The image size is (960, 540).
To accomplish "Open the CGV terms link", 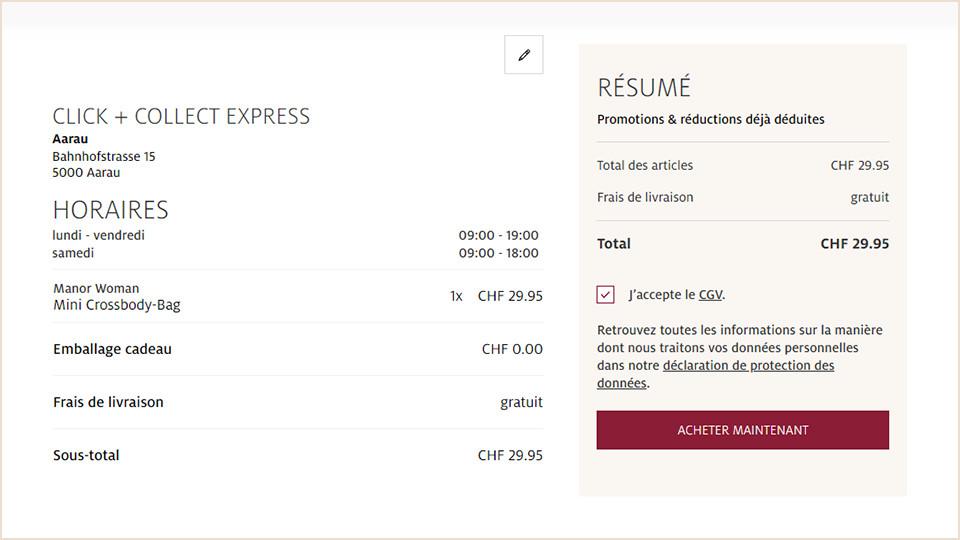I will 710,295.
